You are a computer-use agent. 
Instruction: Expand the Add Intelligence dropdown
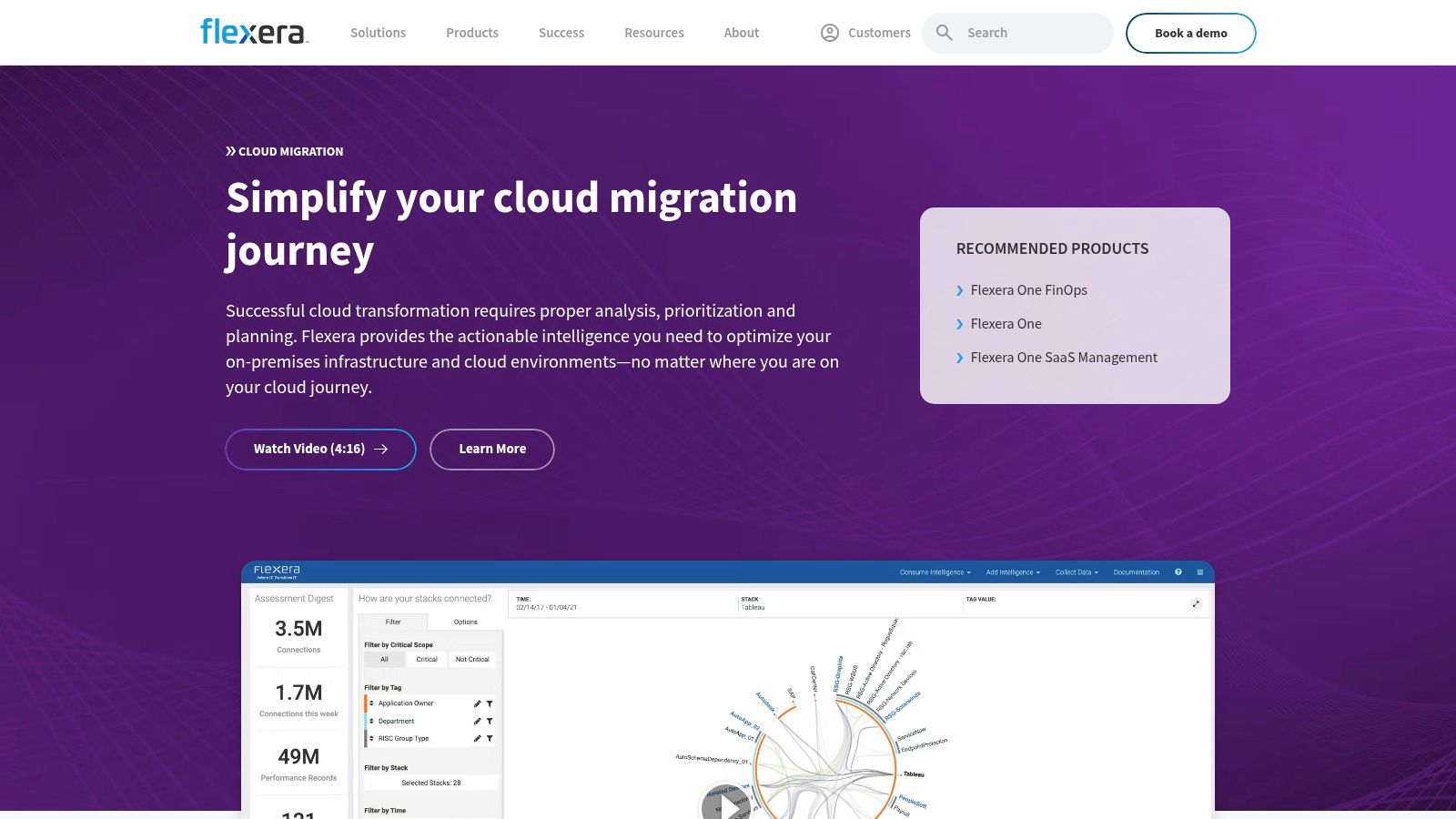coord(1013,572)
